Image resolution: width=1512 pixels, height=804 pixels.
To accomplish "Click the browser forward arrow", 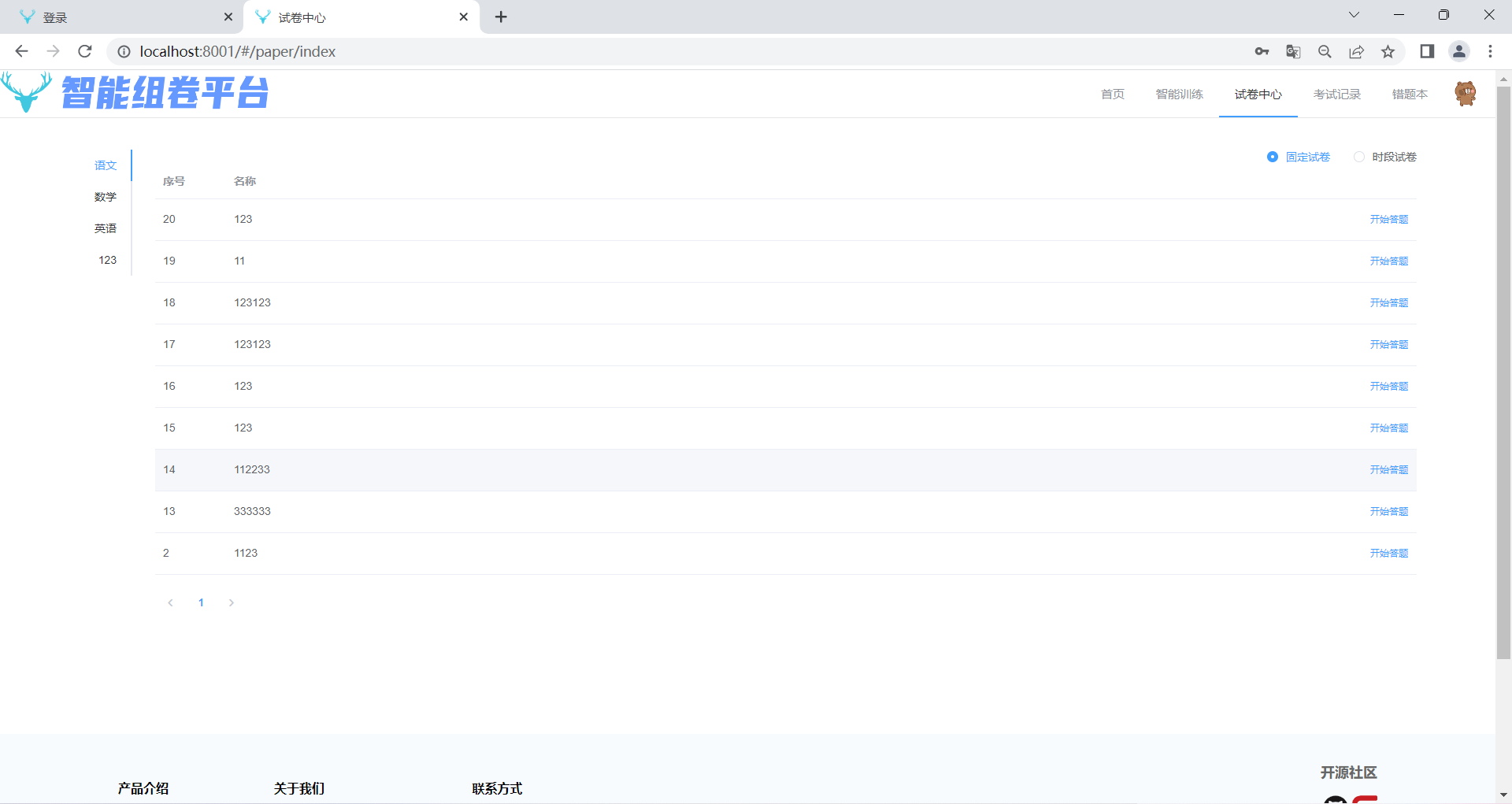I will tap(53, 51).
